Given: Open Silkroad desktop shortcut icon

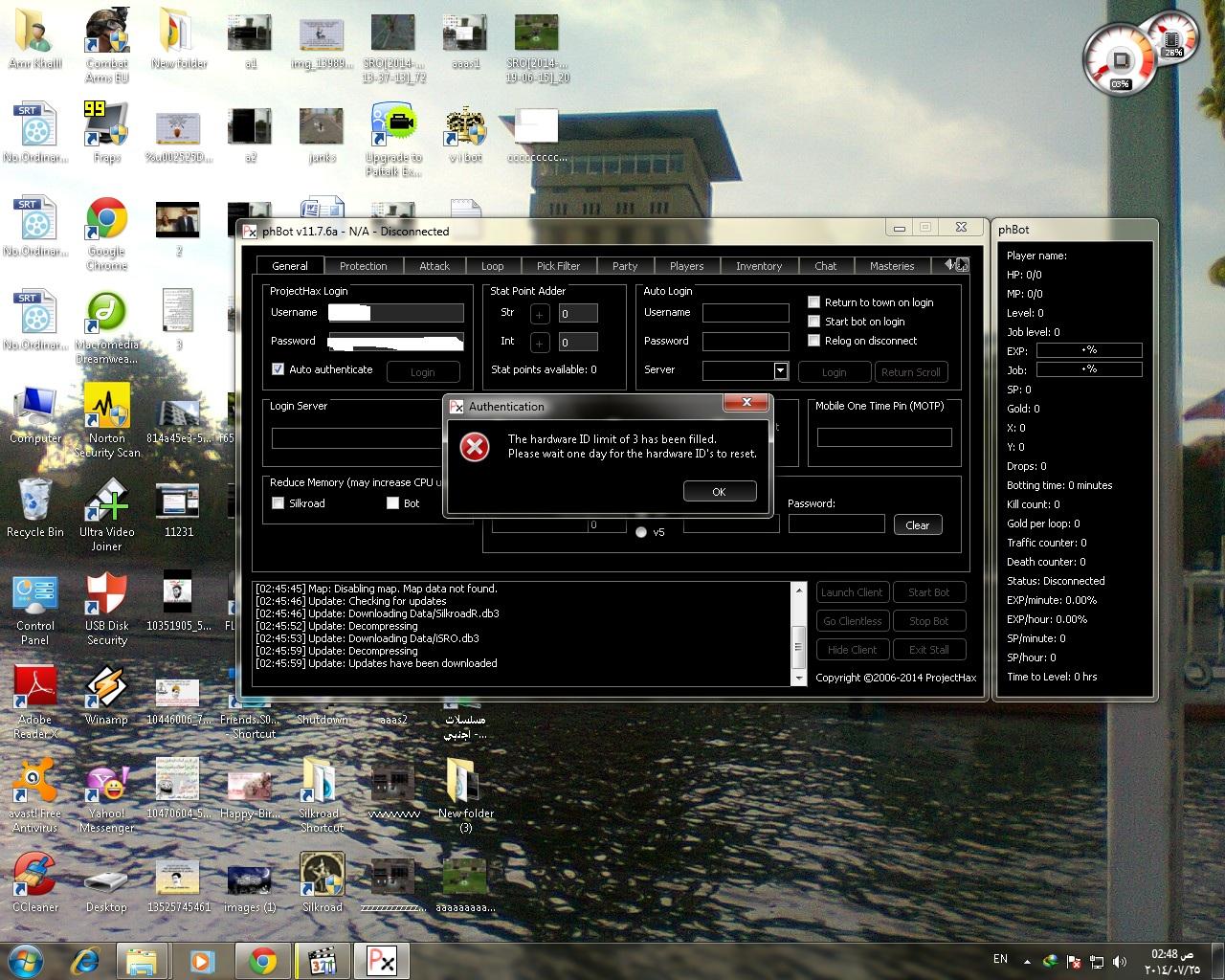Looking at the screenshot, I should click(x=323, y=883).
